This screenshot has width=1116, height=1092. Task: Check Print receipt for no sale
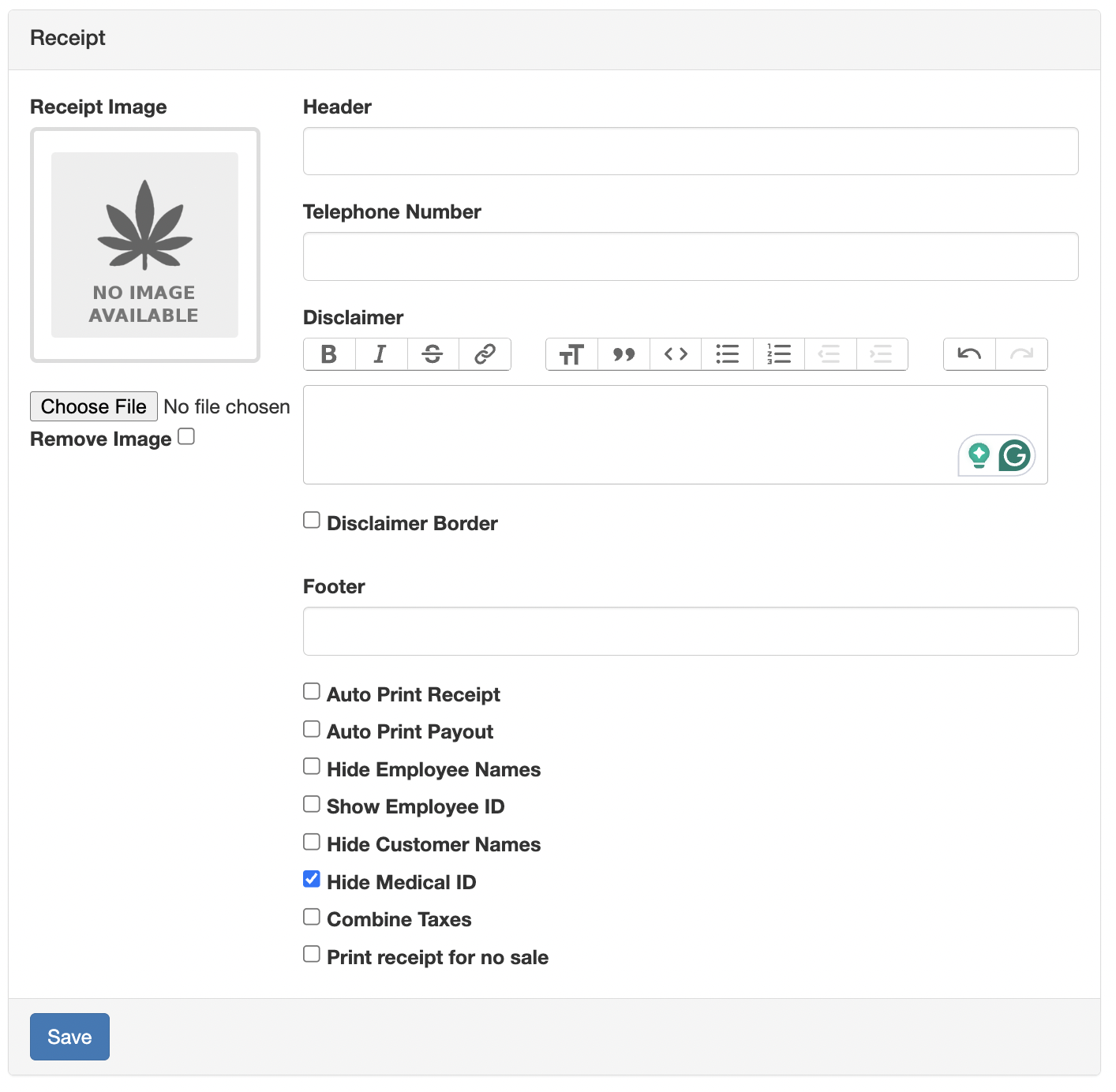click(312, 954)
